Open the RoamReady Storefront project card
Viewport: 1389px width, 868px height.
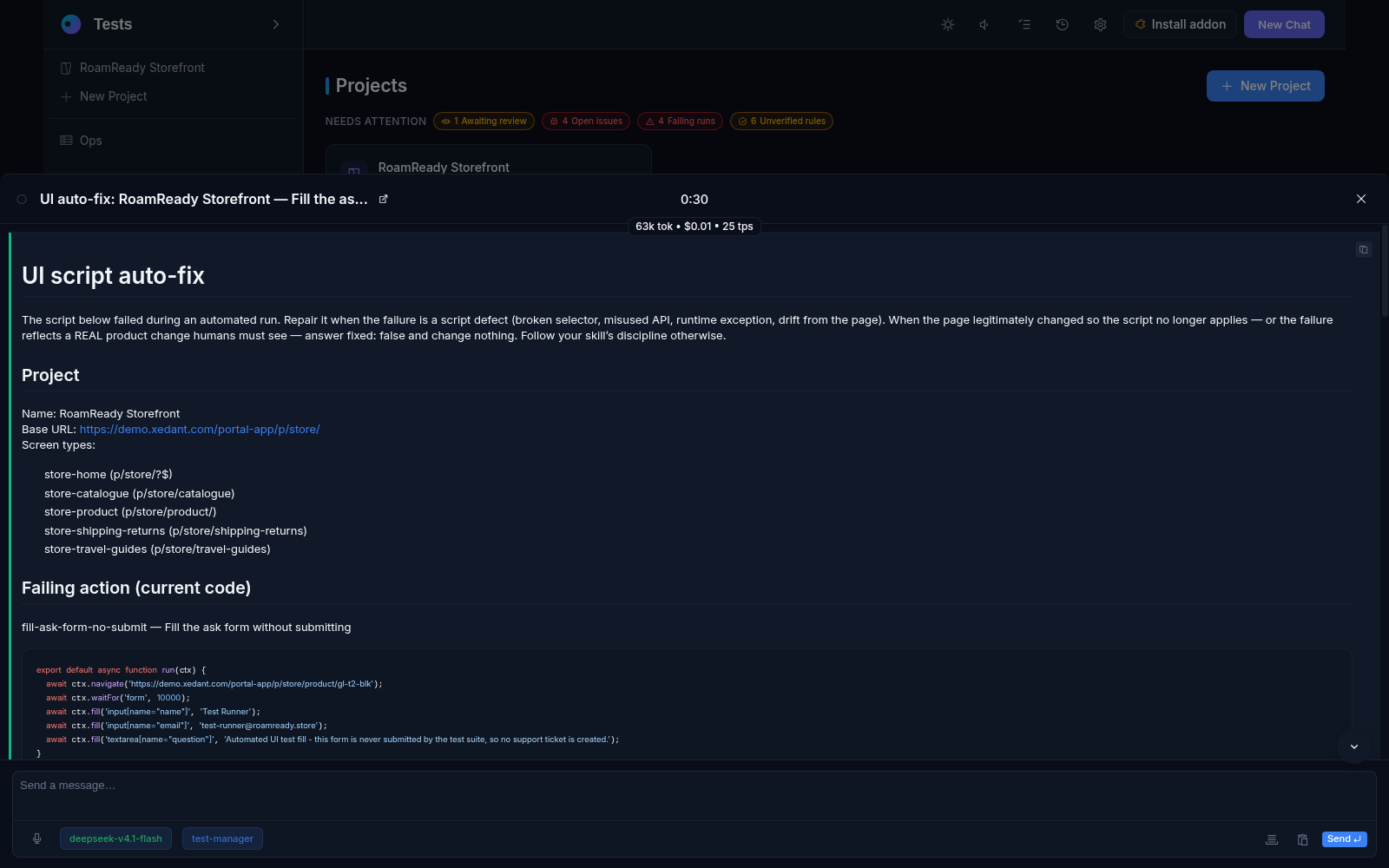pyautogui.click(x=488, y=161)
